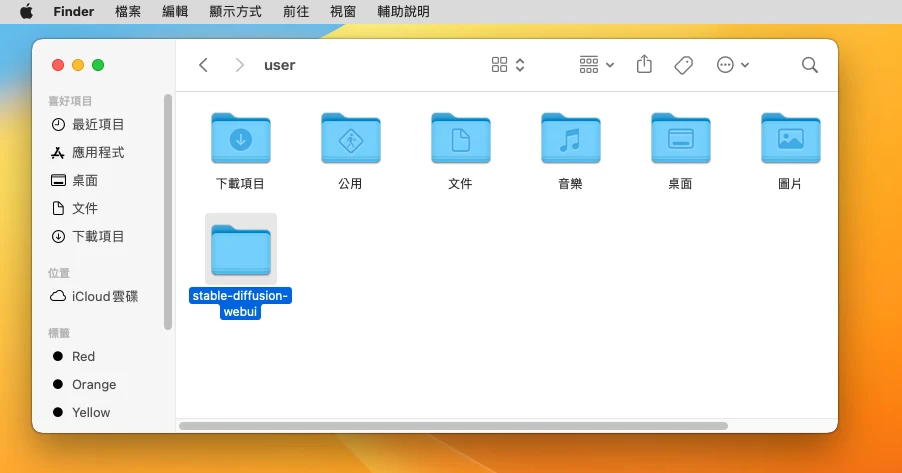Image resolution: width=902 pixels, height=473 pixels.
Task: Click the Share icon in toolbar
Action: 644,65
